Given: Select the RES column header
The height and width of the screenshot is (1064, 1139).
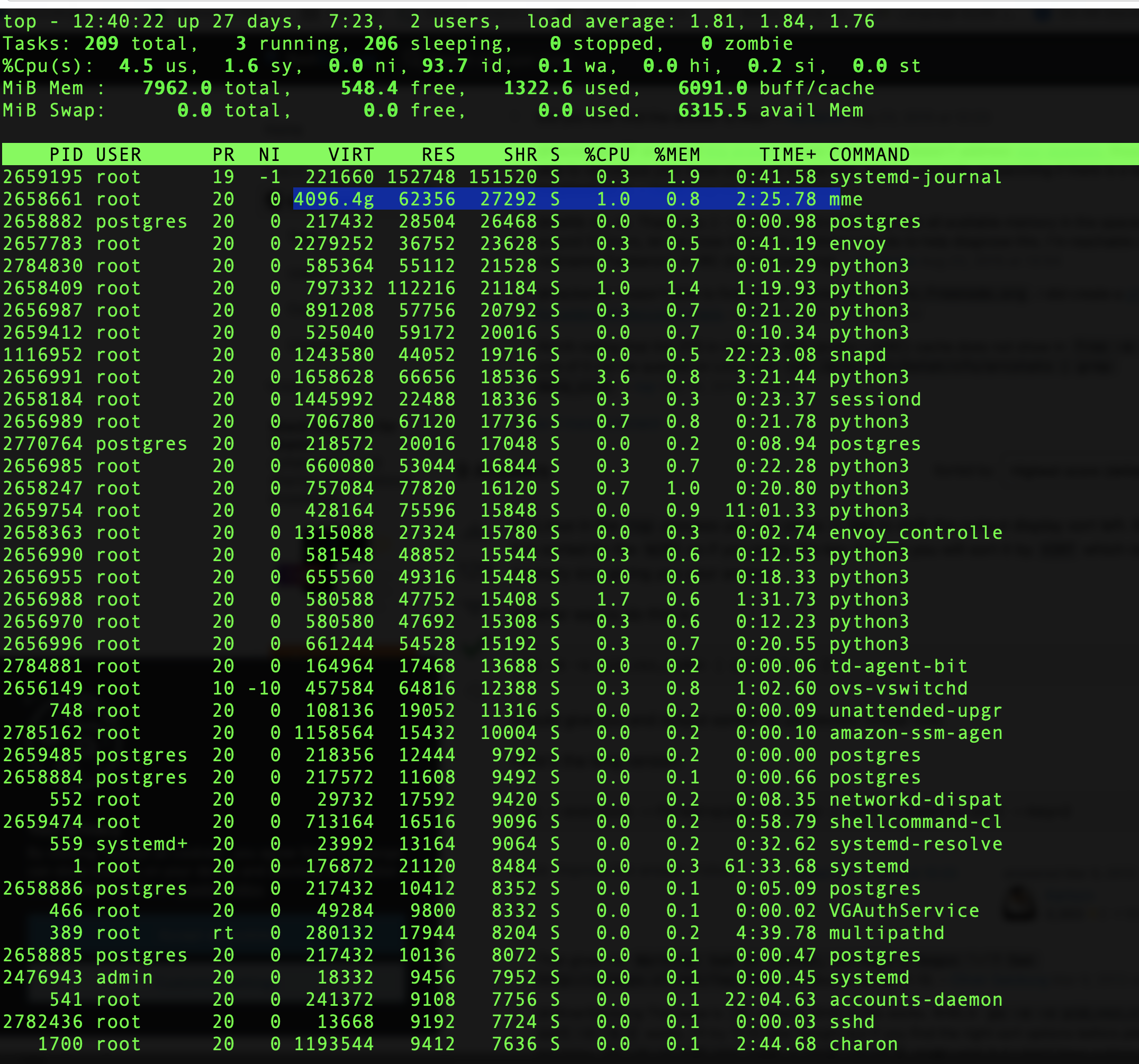Looking at the screenshot, I should pyautogui.click(x=438, y=154).
